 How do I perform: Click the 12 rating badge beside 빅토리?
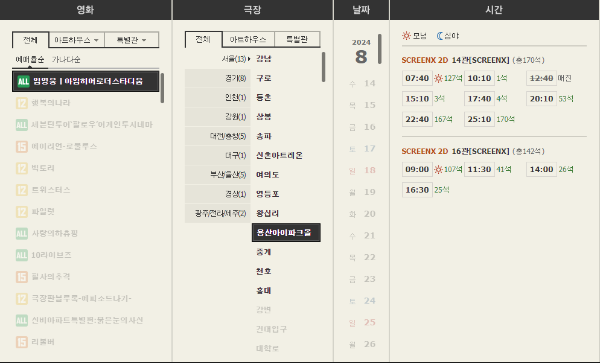click(x=22, y=168)
